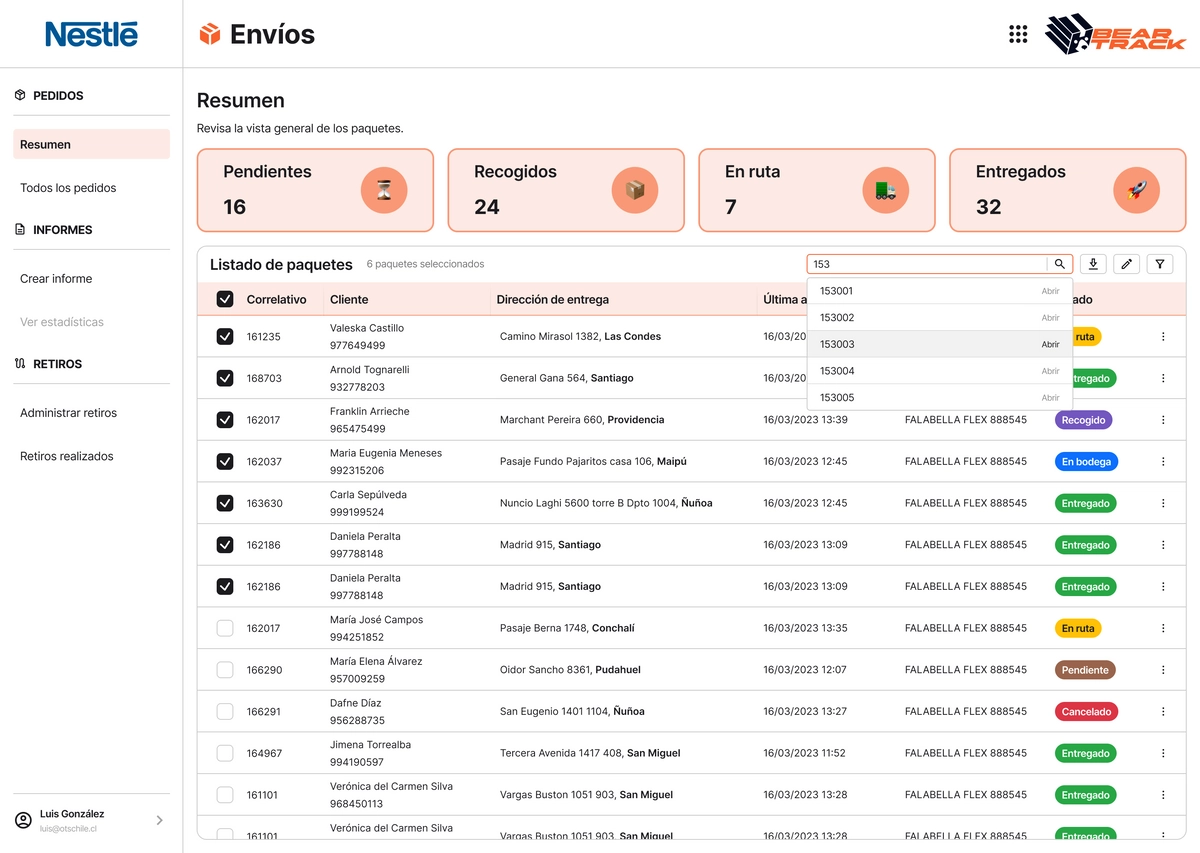Uncheck the Arnold Tognarelli row checkbox

coord(225,378)
